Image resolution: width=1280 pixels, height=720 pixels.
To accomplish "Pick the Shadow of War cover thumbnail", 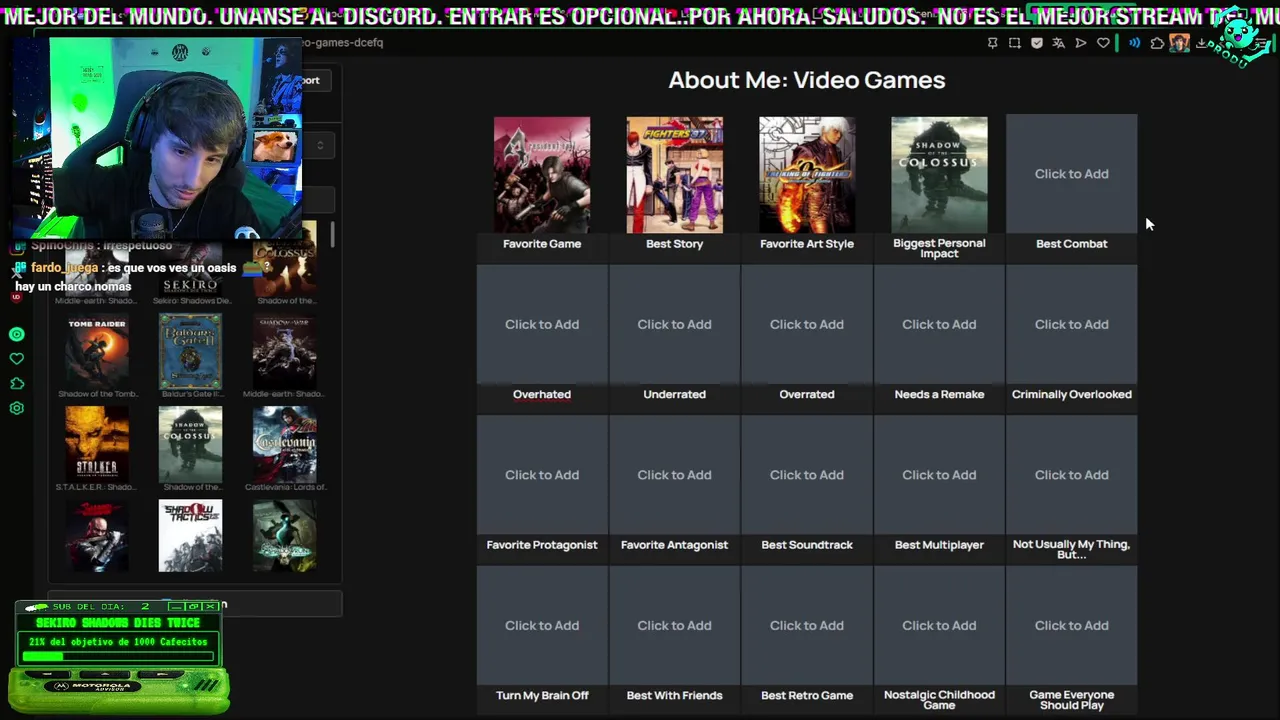I will coord(285,352).
